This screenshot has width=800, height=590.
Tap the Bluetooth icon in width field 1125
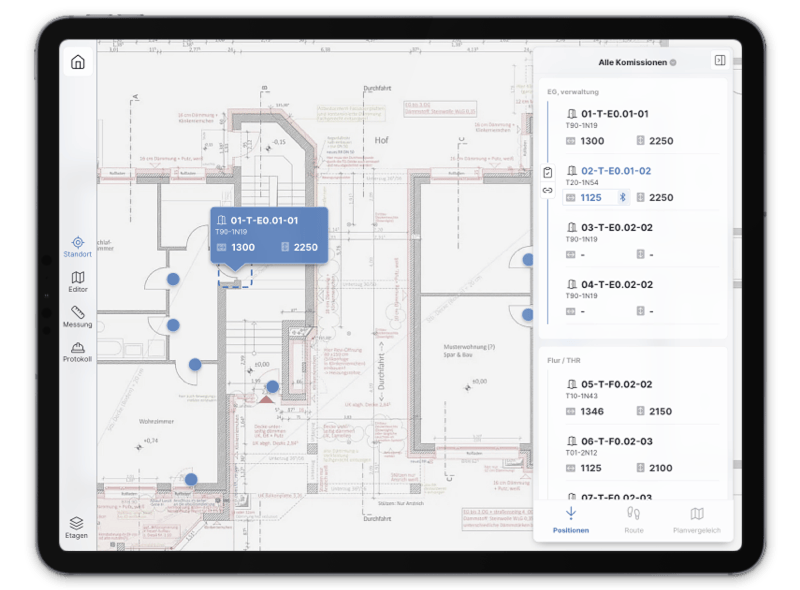pos(622,198)
